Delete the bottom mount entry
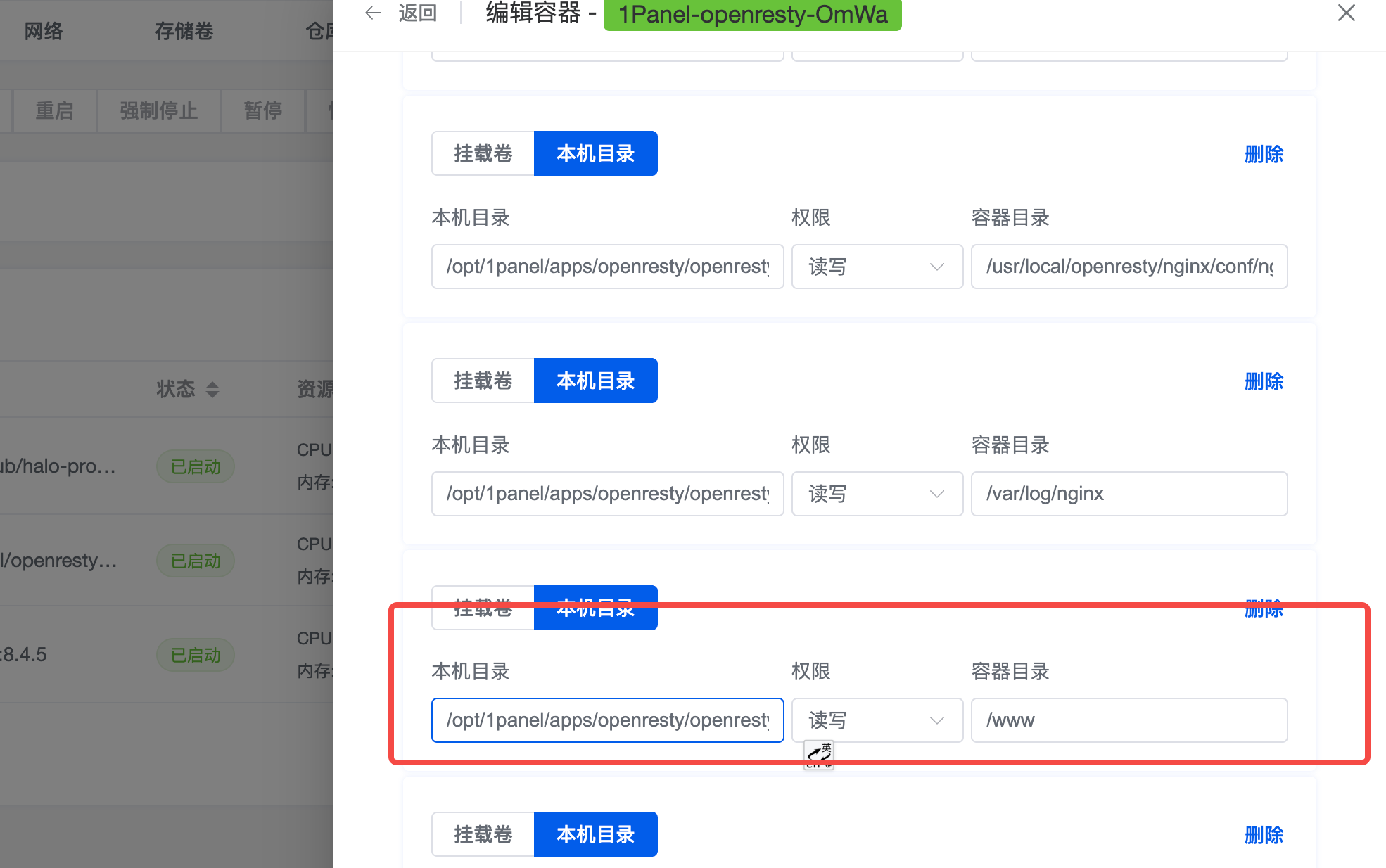The width and height of the screenshot is (1386, 868). point(1264,835)
